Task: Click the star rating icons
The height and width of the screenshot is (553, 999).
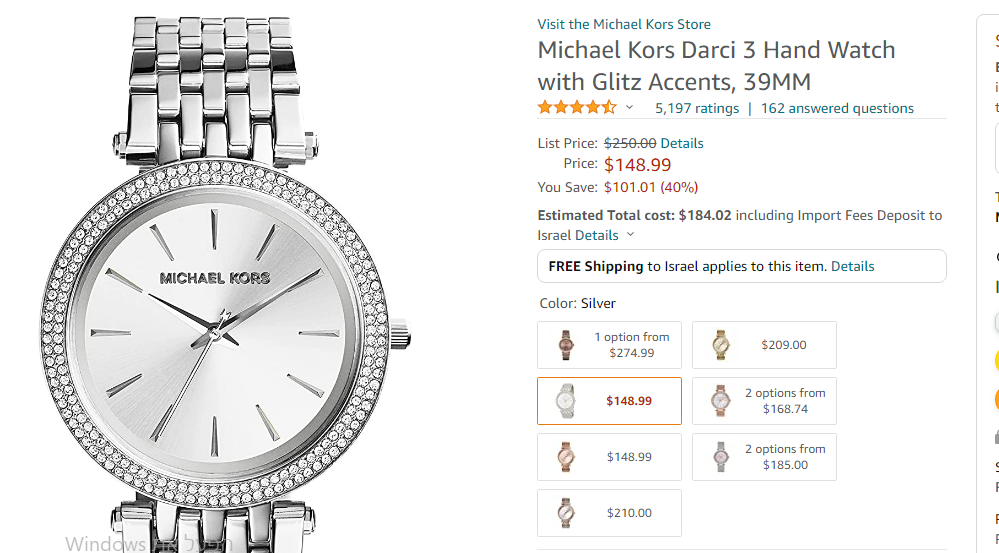Action: click(577, 108)
